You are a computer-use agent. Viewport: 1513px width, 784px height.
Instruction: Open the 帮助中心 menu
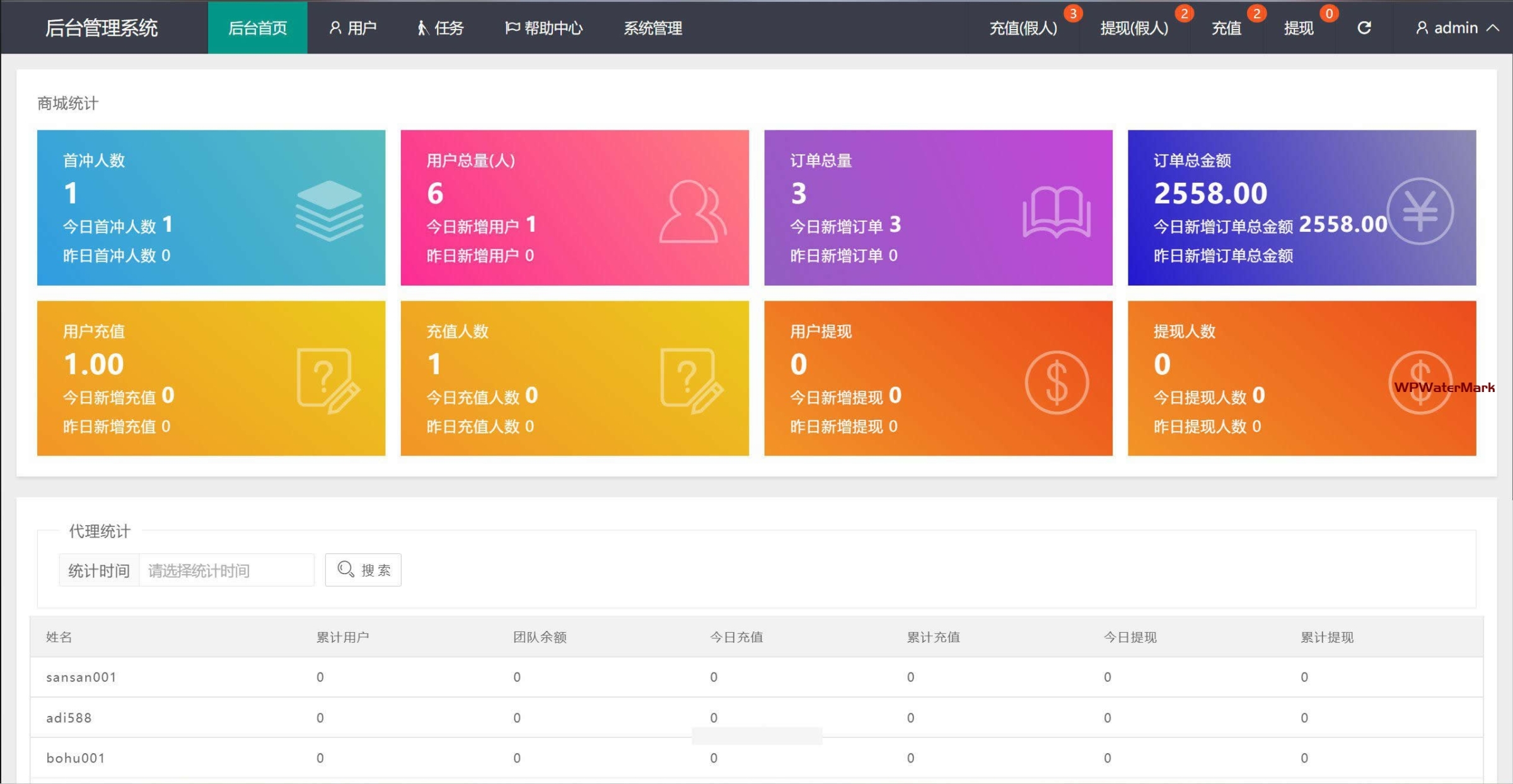point(544,28)
